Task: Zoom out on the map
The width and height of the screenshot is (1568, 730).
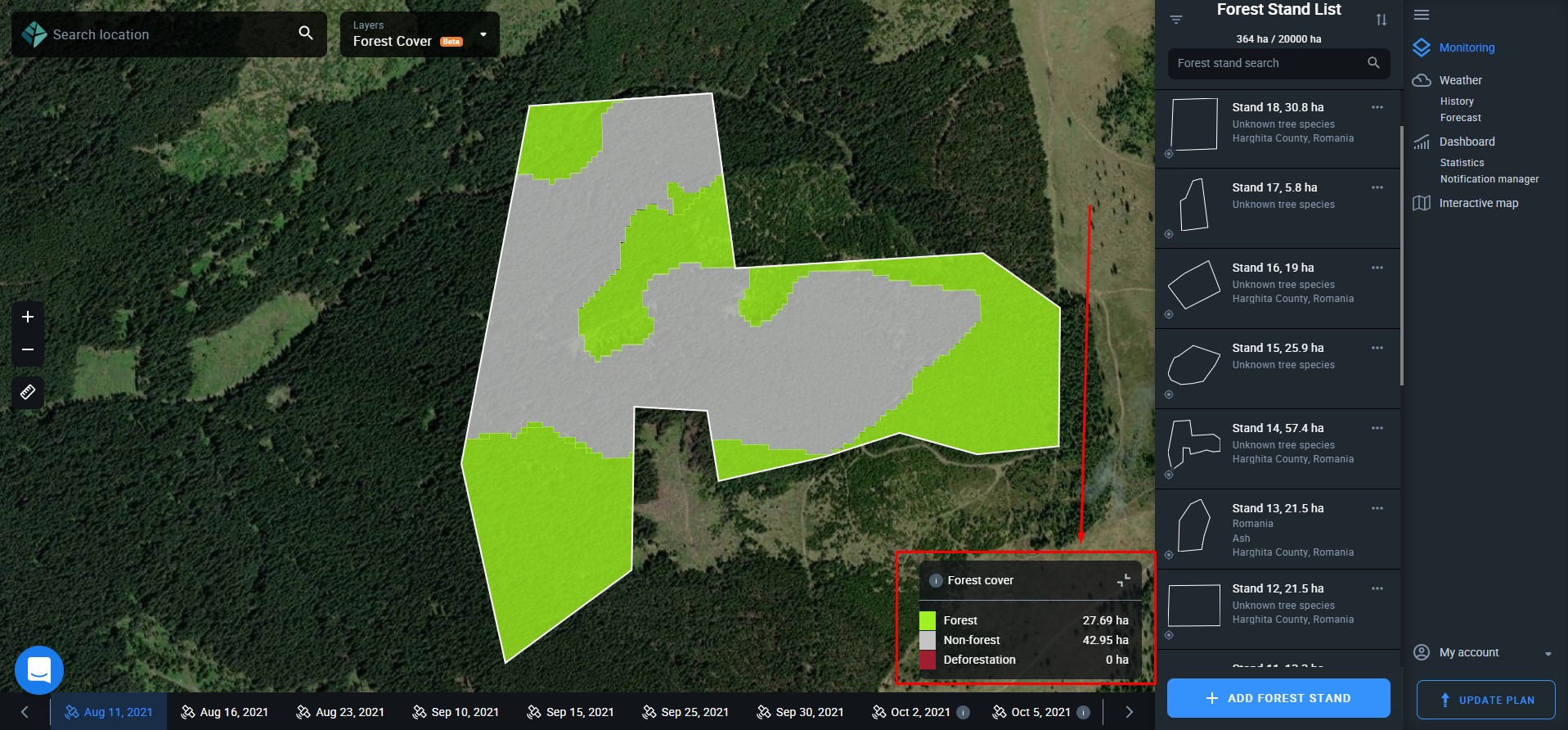Action: 28,349
